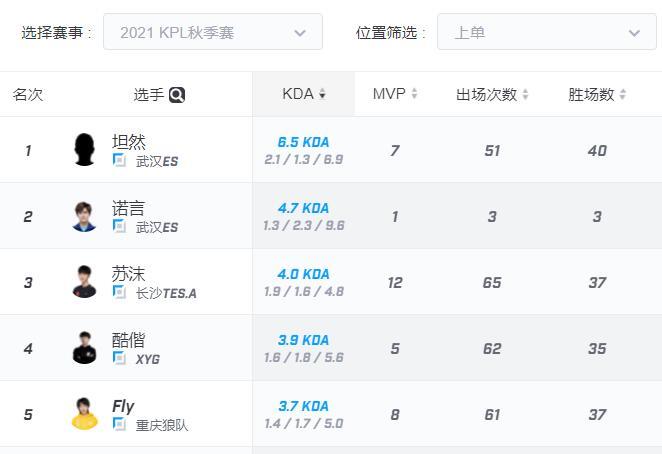Click the sort arrows next to 胜场数
Viewport: 662px width, 454px height.
coord(623,95)
